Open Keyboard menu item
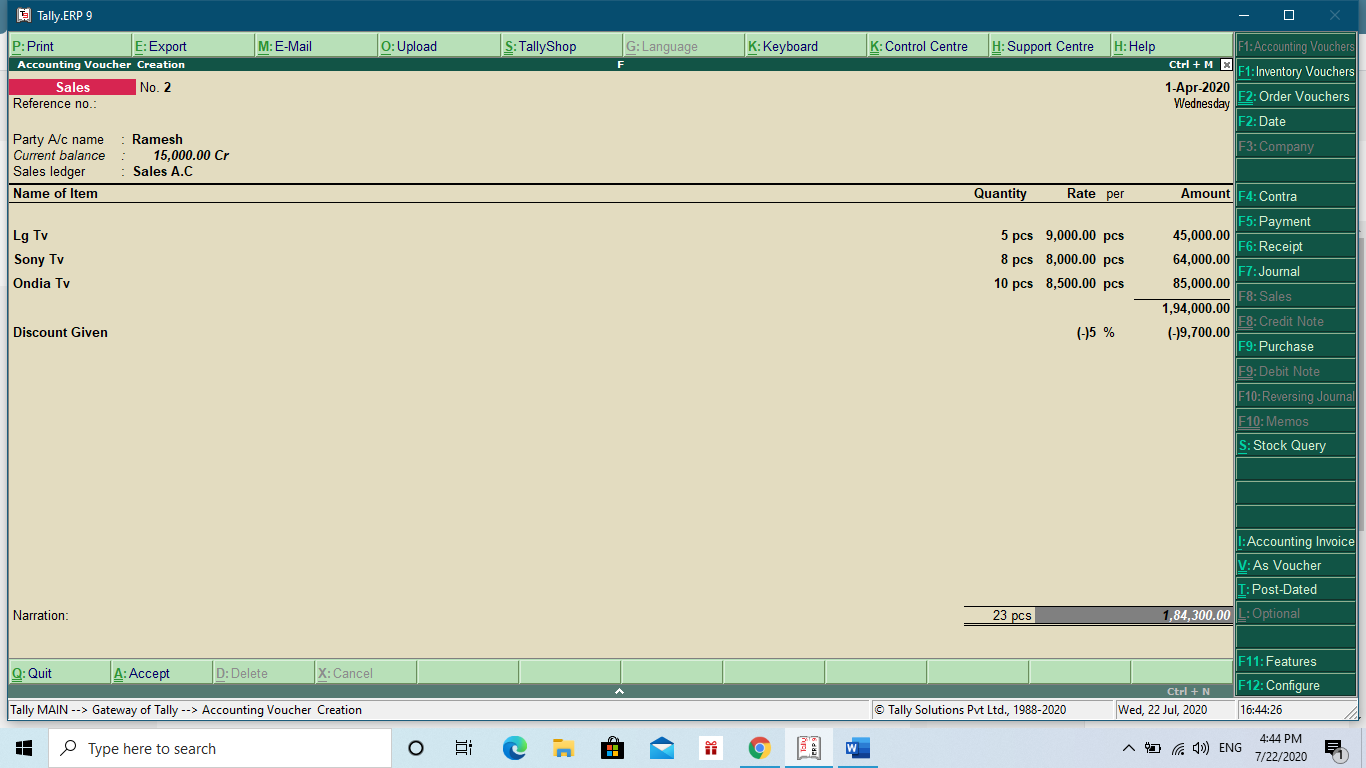 pyautogui.click(x=806, y=46)
